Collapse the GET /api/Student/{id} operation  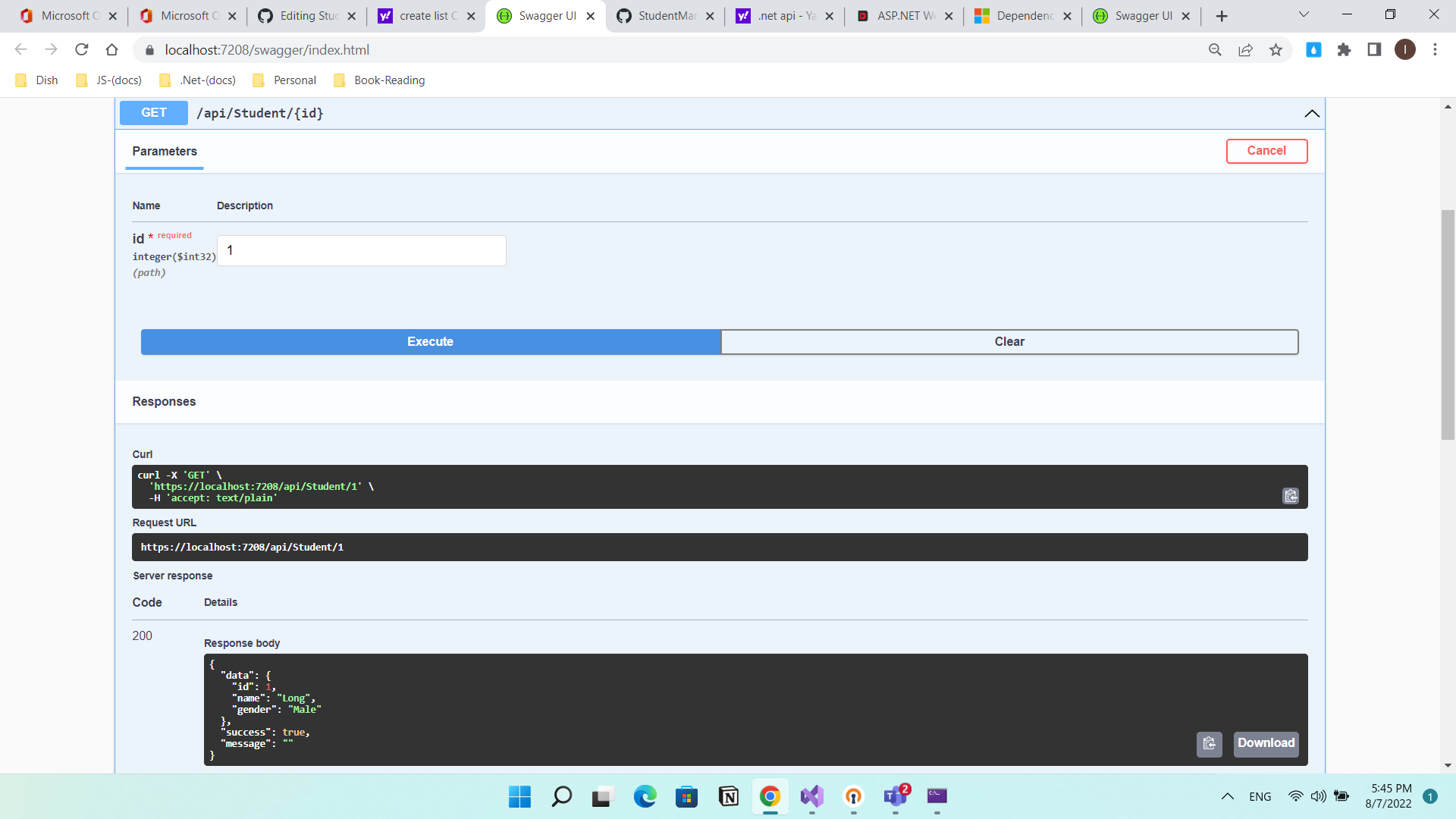[1312, 114]
